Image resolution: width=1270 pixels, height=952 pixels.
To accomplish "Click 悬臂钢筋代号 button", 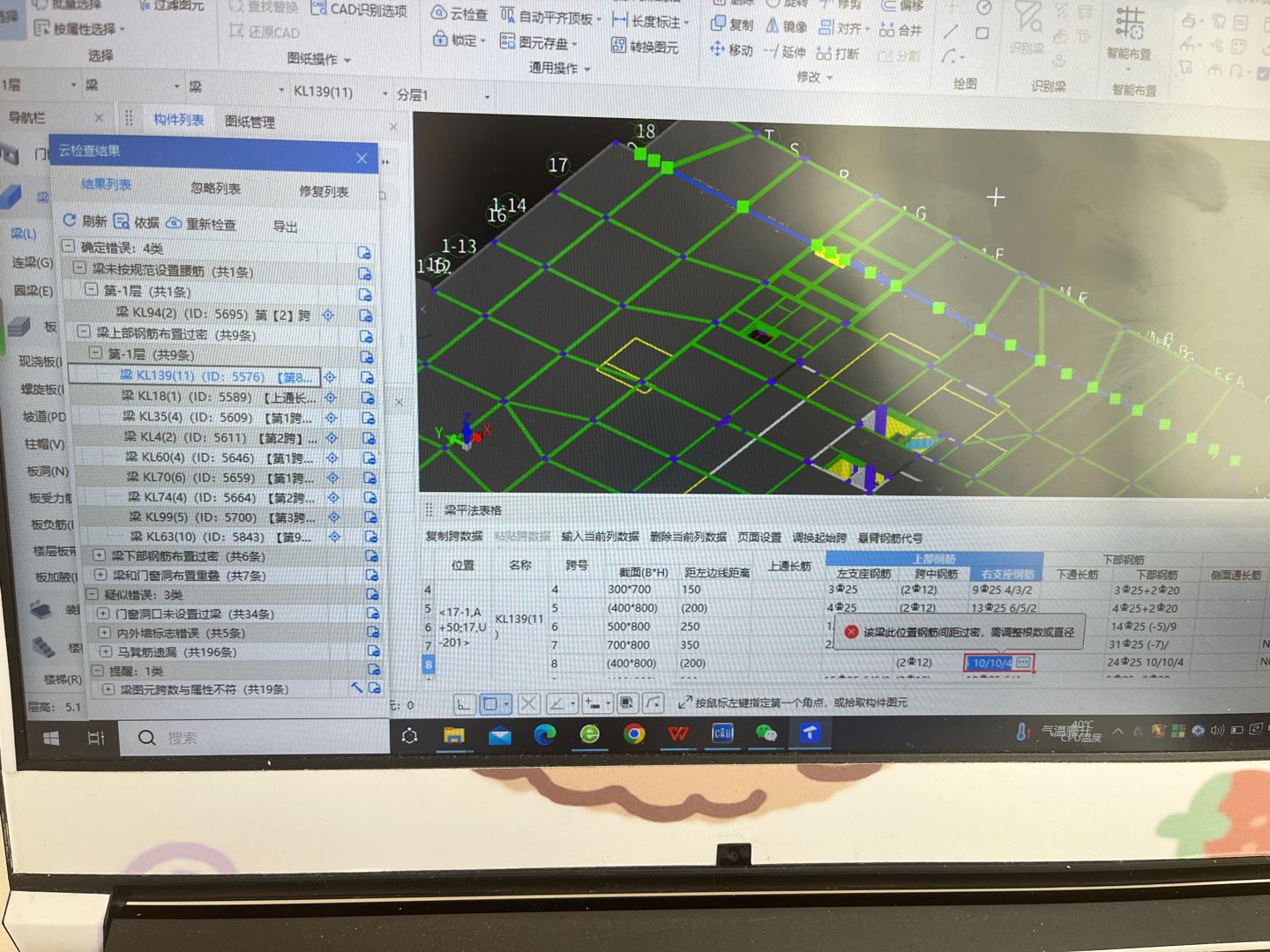I will point(890,538).
